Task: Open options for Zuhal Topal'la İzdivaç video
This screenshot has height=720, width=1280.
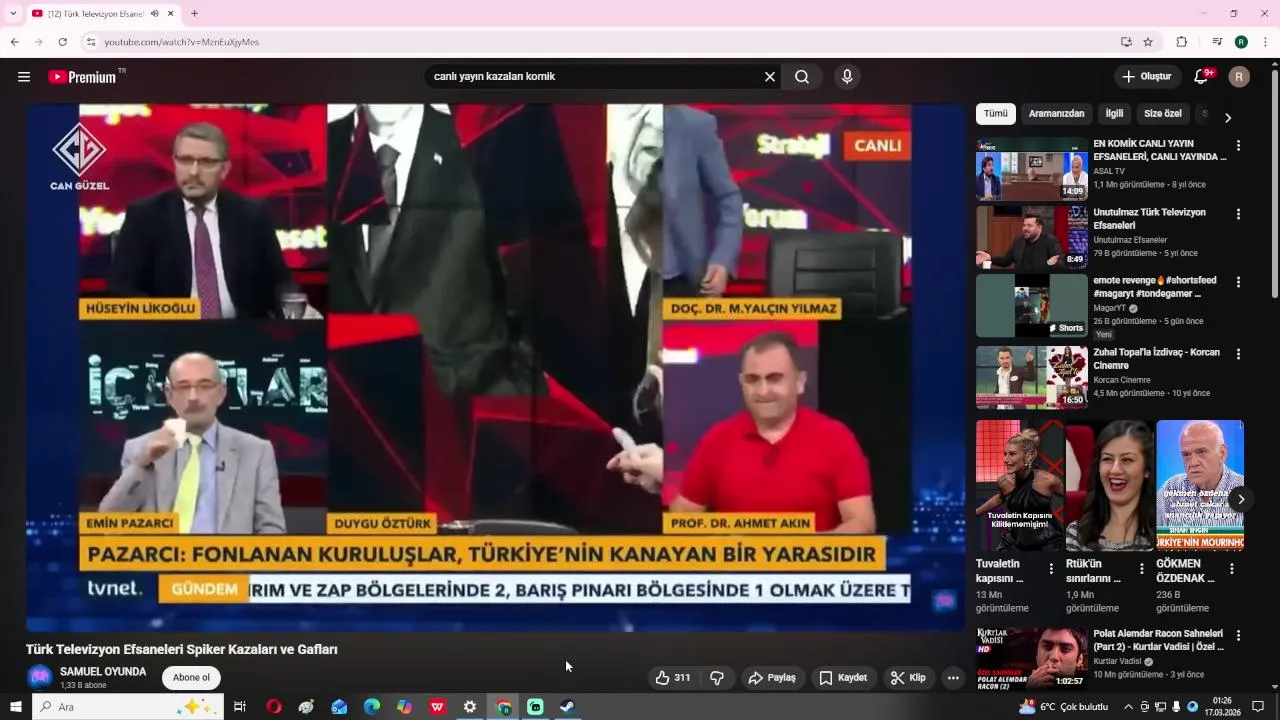Action: (1238, 354)
